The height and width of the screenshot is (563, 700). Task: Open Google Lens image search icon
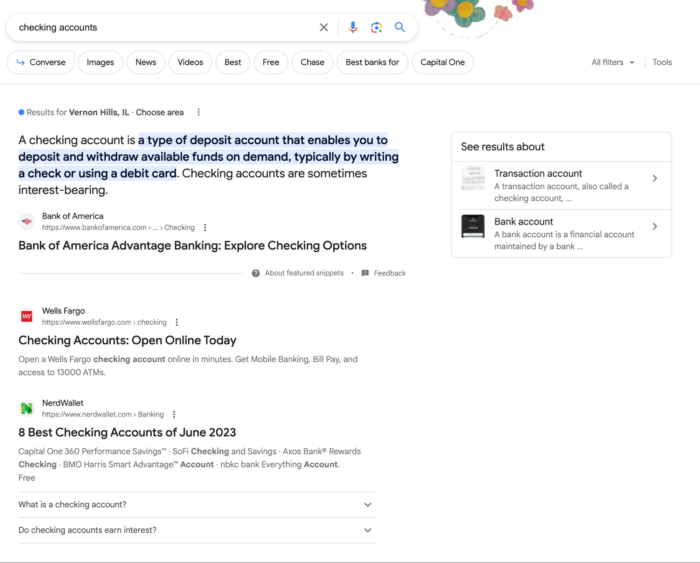pyautogui.click(x=376, y=28)
